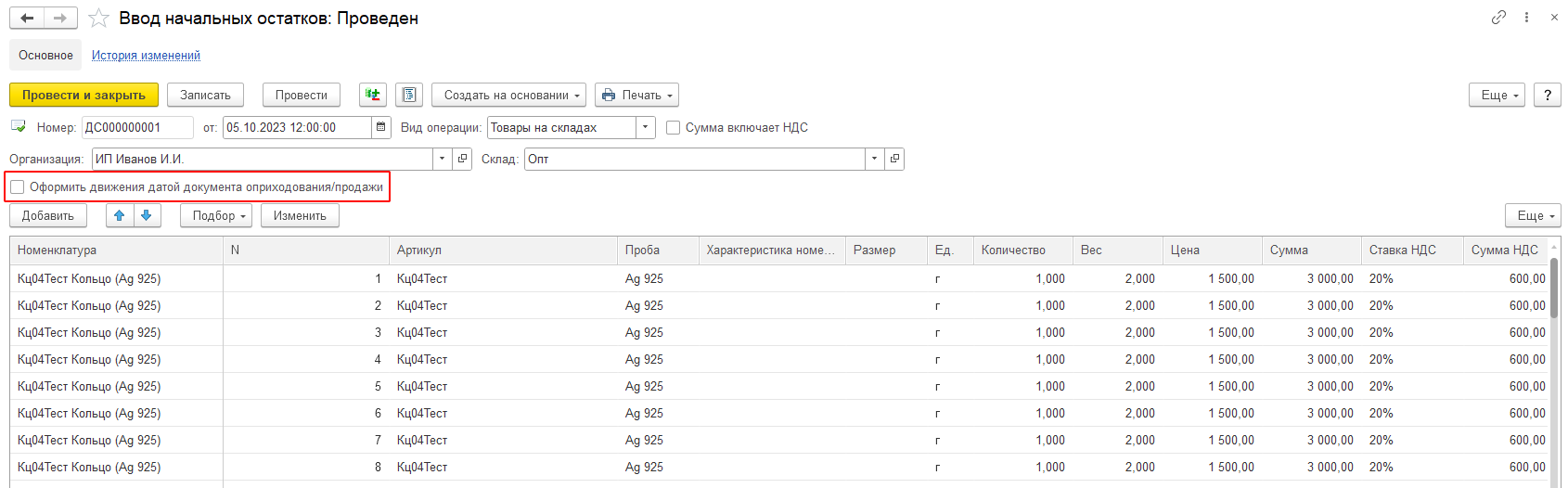1568x488 pixels.
Task: Click row 2 Цена cell '1 500,00'
Action: pyautogui.click(x=1213, y=305)
